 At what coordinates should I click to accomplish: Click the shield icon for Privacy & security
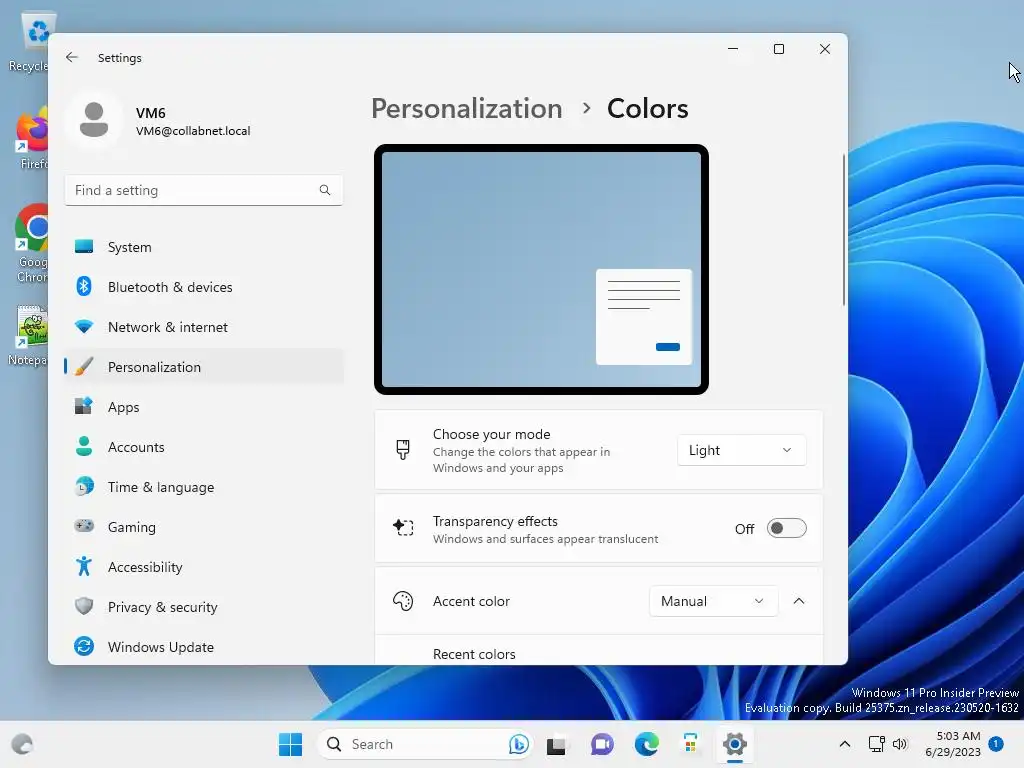(84, 606)
